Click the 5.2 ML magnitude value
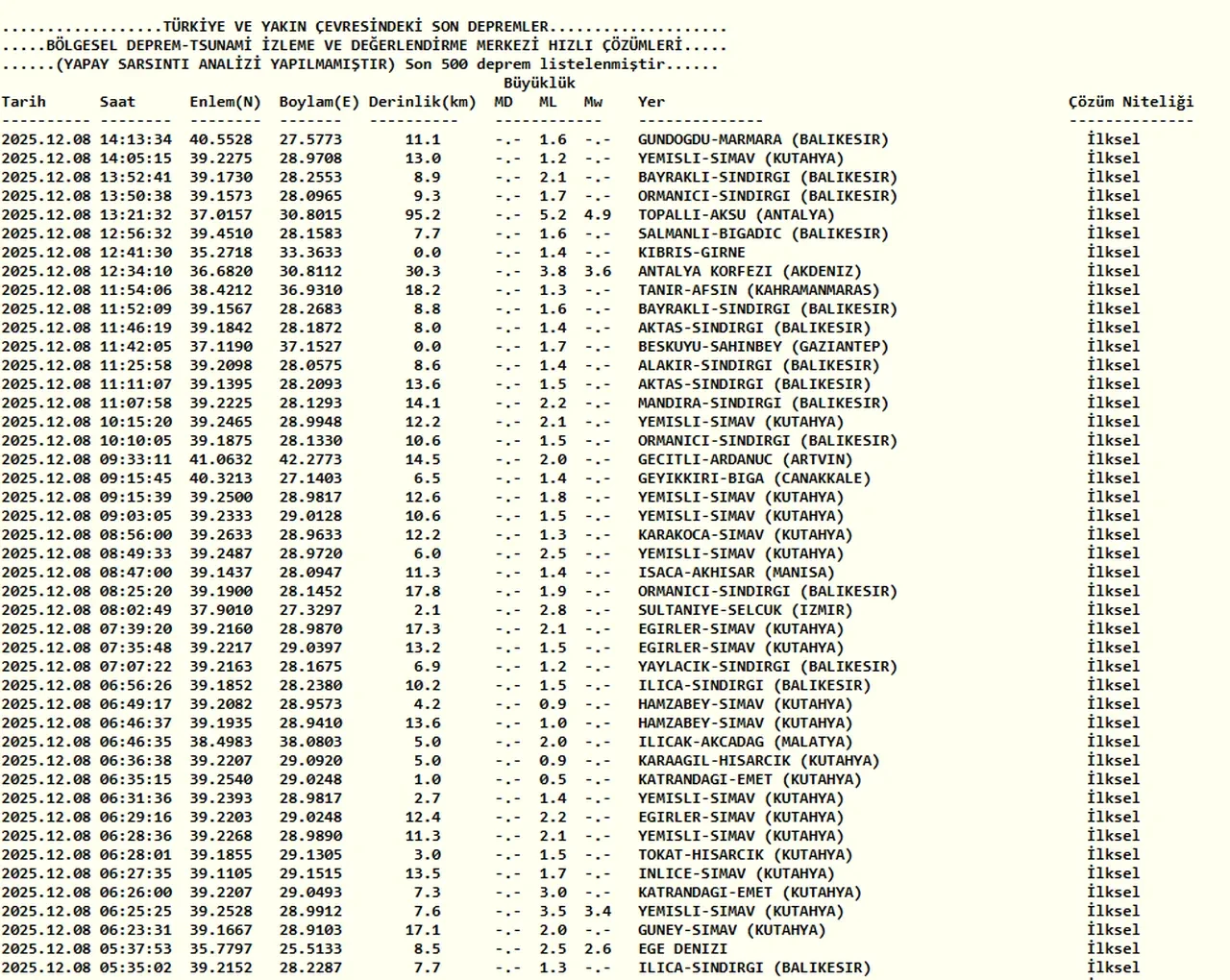The image size is (1230, 980). (x=553, y=215)
